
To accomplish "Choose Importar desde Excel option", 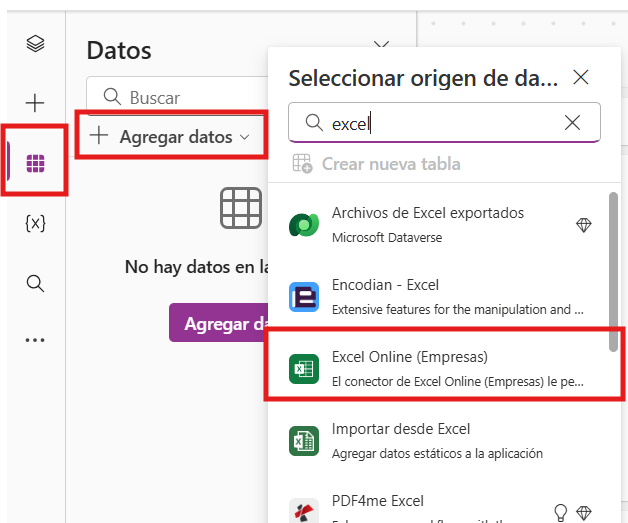I will (440, 440).
